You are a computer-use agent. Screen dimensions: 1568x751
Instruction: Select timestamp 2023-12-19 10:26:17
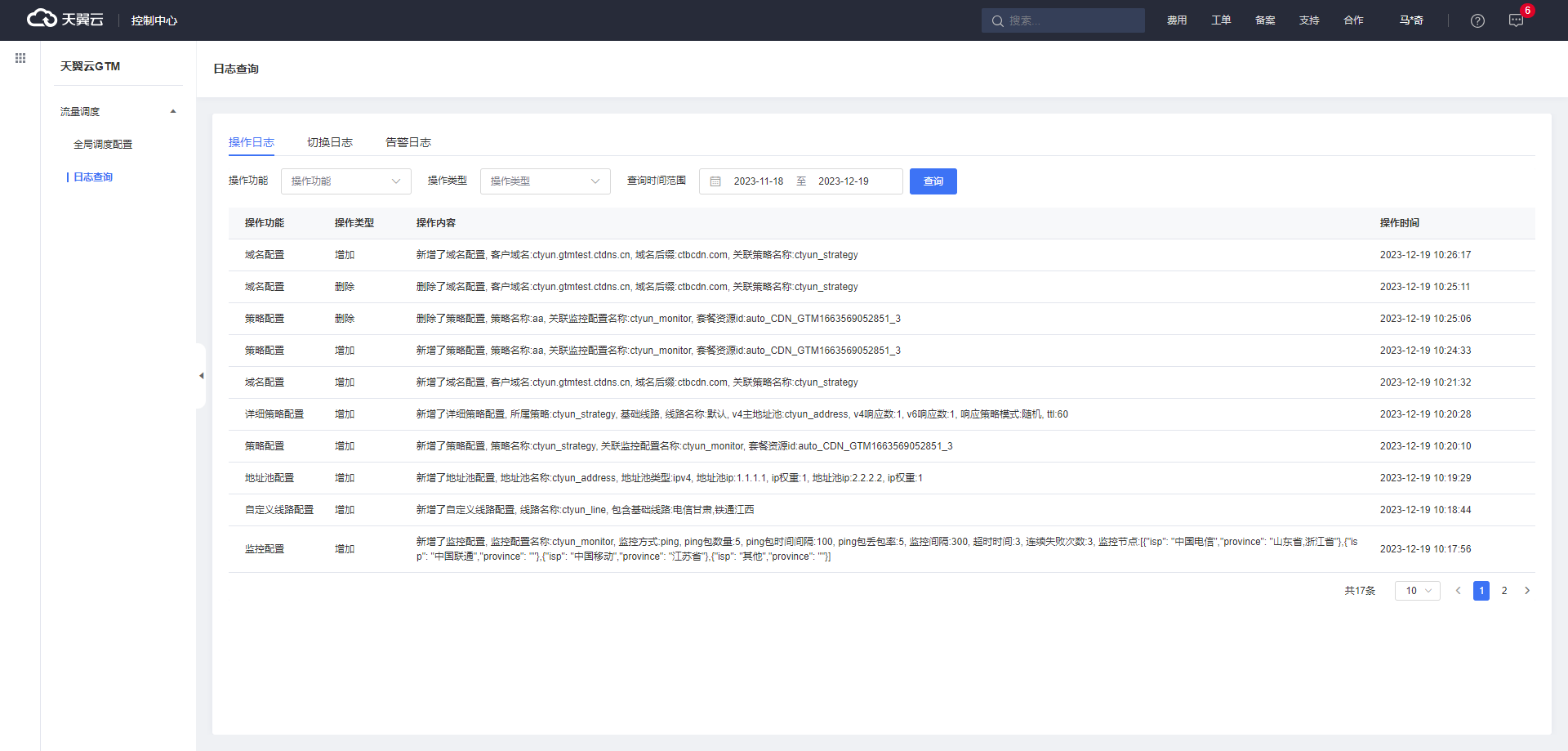coord(1426,255)
